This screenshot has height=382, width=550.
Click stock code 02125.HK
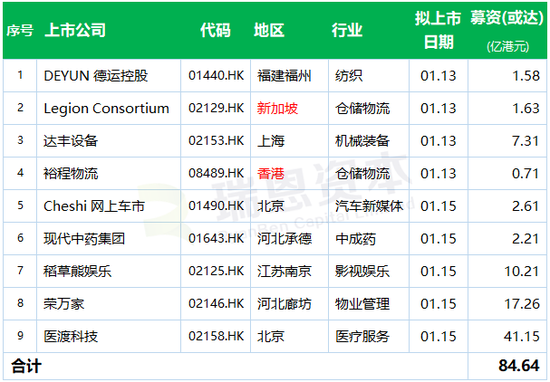pos(216,272)
